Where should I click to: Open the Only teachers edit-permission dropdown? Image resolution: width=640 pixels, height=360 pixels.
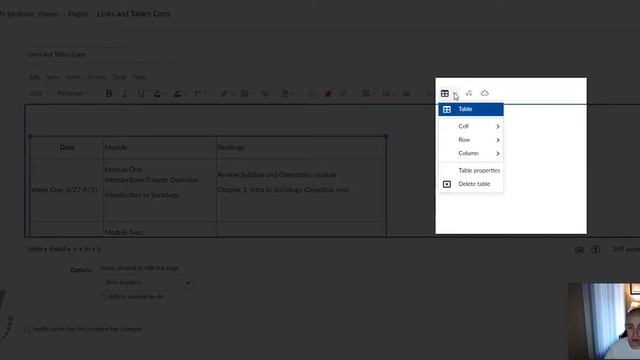pyautogui.click(x=146, y=282)
